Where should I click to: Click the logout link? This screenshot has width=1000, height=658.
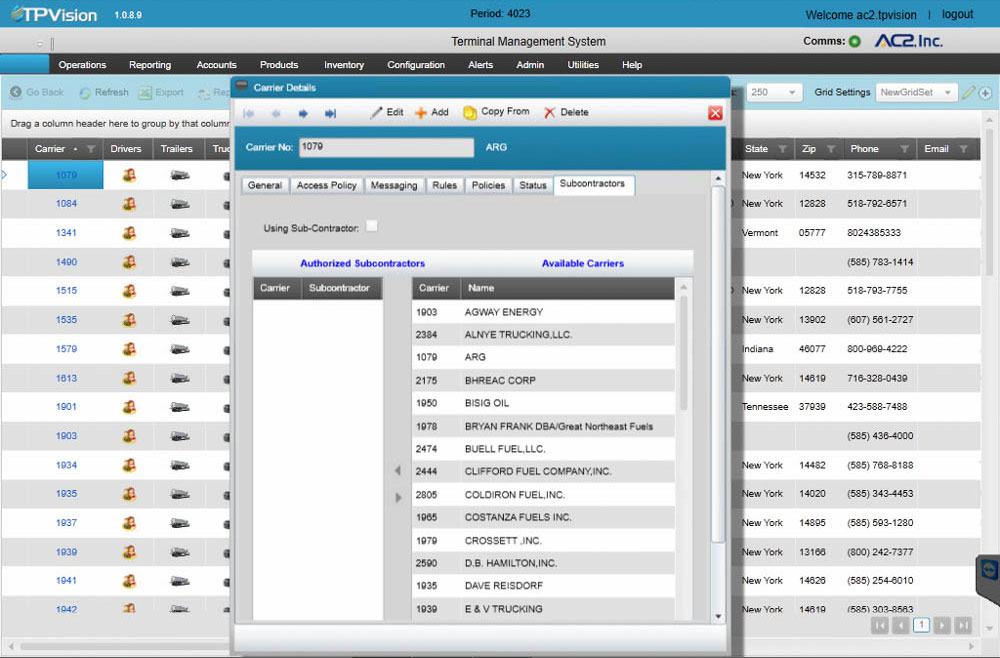click(x=957, y=14)
